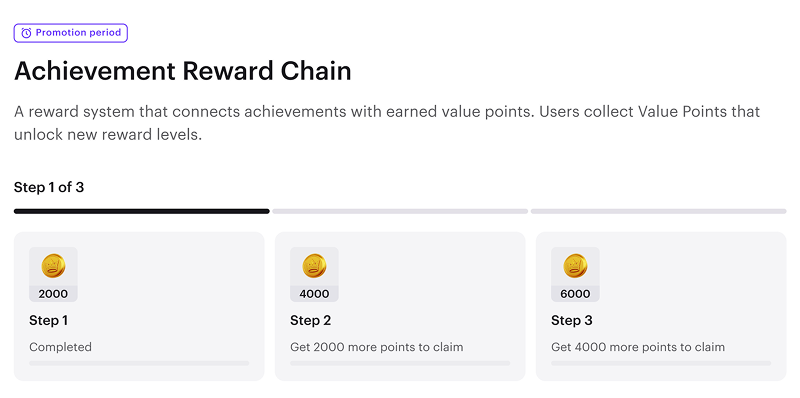The height and width of the screenshot is (398, 800).
Task: Click the Step 1 card's bottom progress bar
Action: pos(139,363)
